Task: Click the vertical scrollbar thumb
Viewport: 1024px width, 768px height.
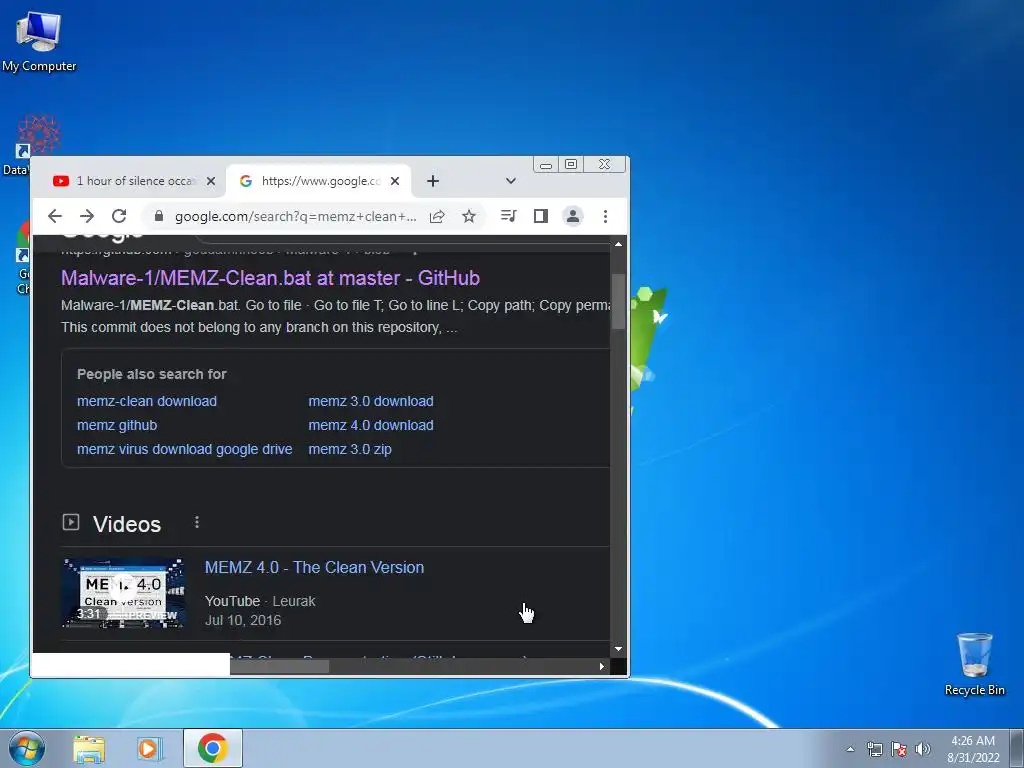Action: click(x=618, y=301)
